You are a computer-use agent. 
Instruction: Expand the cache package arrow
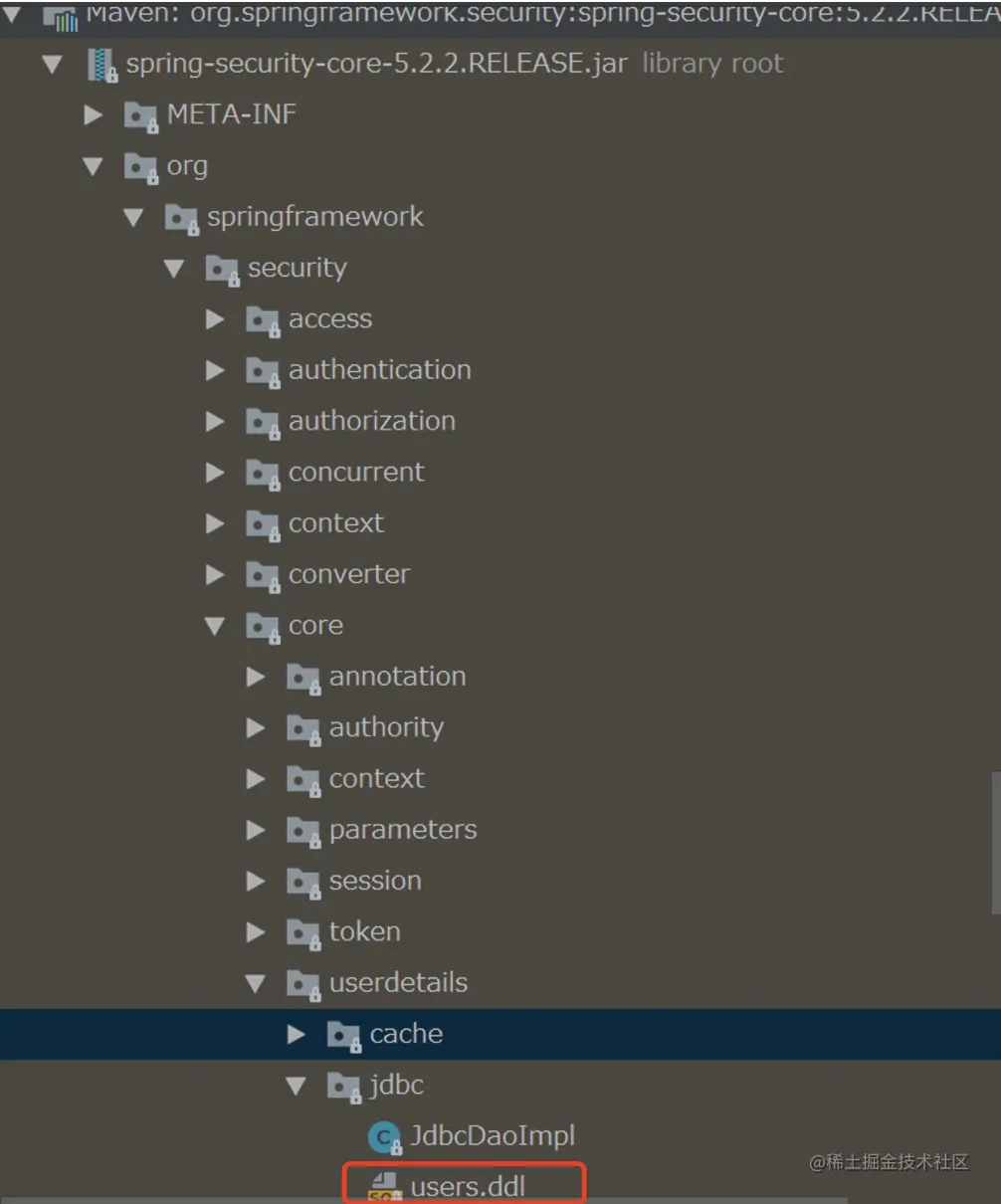297,1035
